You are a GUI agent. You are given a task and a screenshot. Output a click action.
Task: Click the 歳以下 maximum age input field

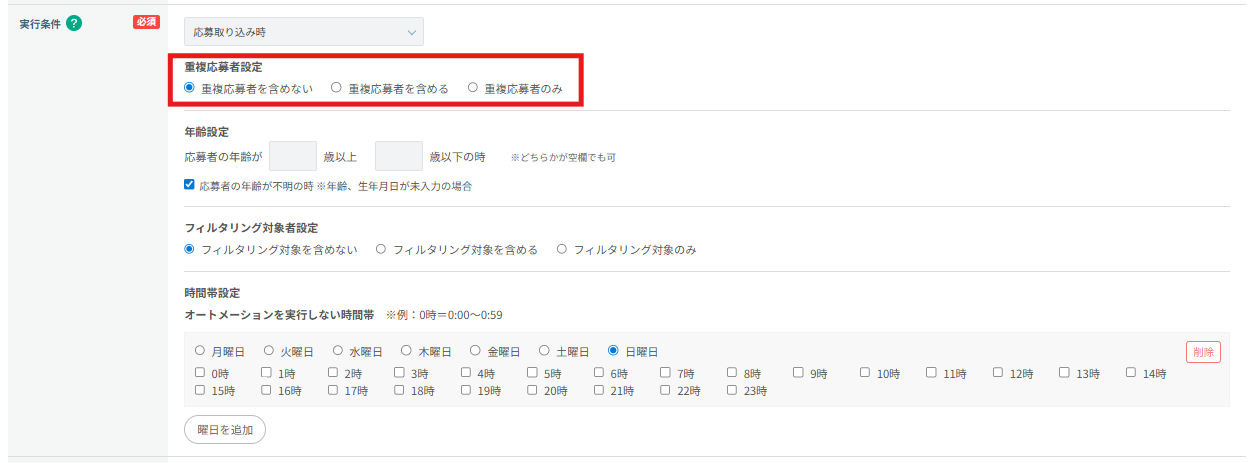[x=399, y=157]
